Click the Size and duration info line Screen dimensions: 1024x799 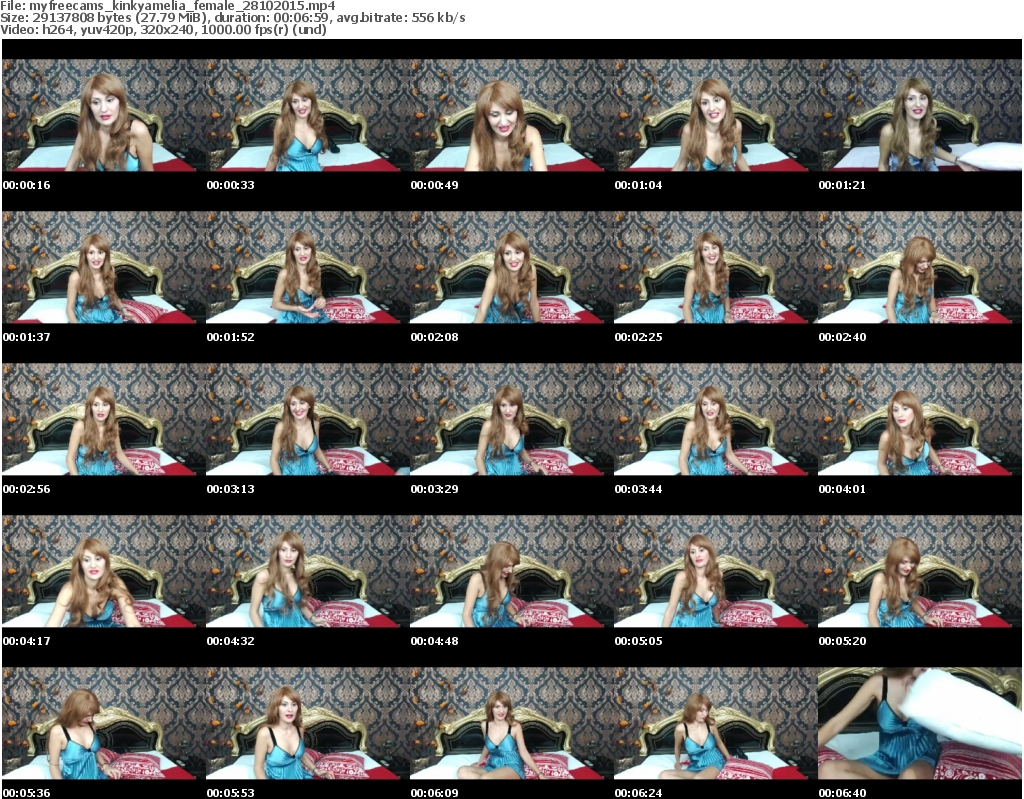point(232,18)
